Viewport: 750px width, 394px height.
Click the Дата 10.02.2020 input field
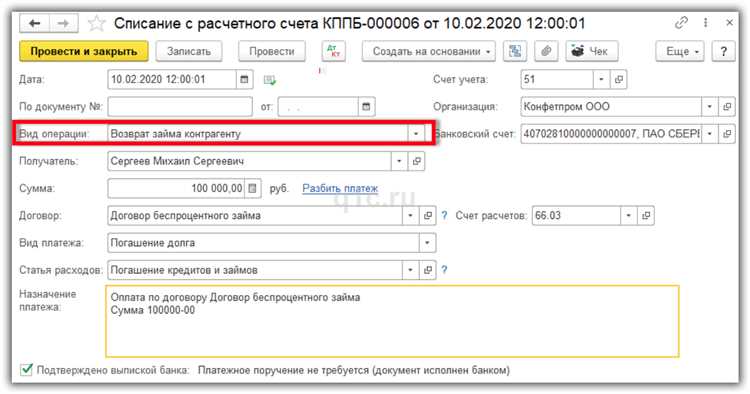[x=172, y=79]
